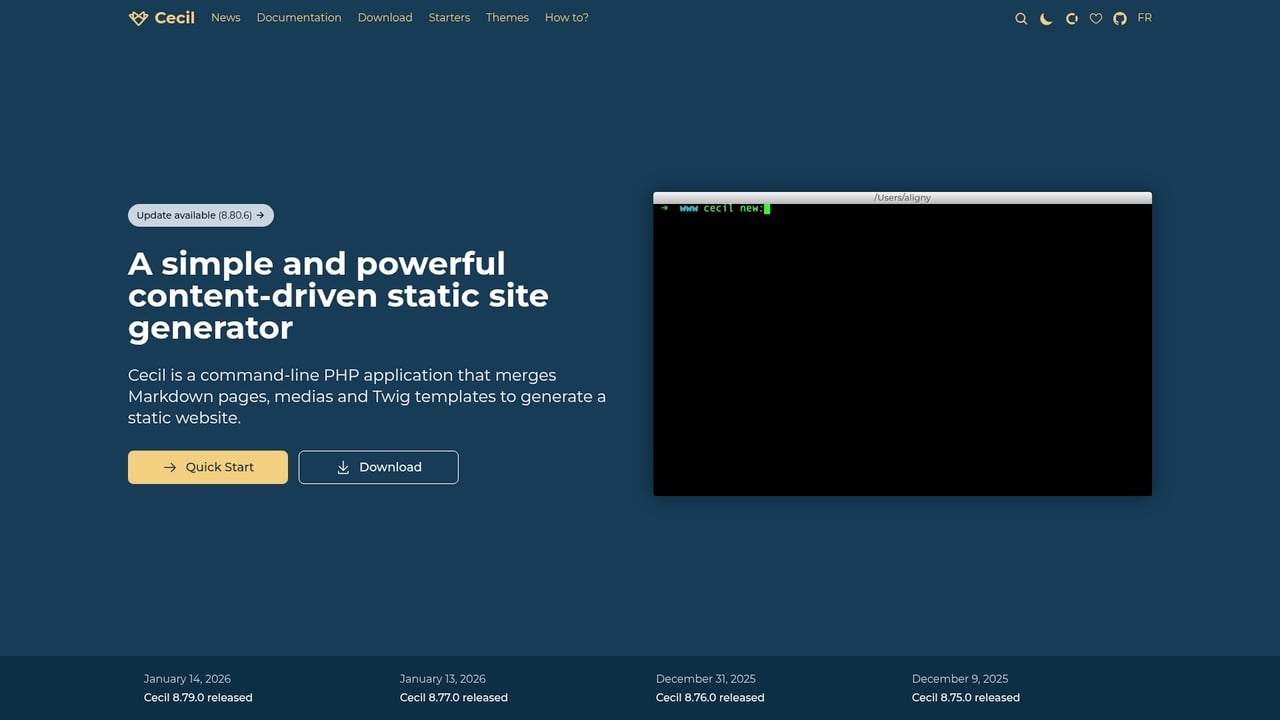The height and width of the screenshot is (720, 1280).
Task: Toggle dark mode with the moon icon
Action: 1046,18
